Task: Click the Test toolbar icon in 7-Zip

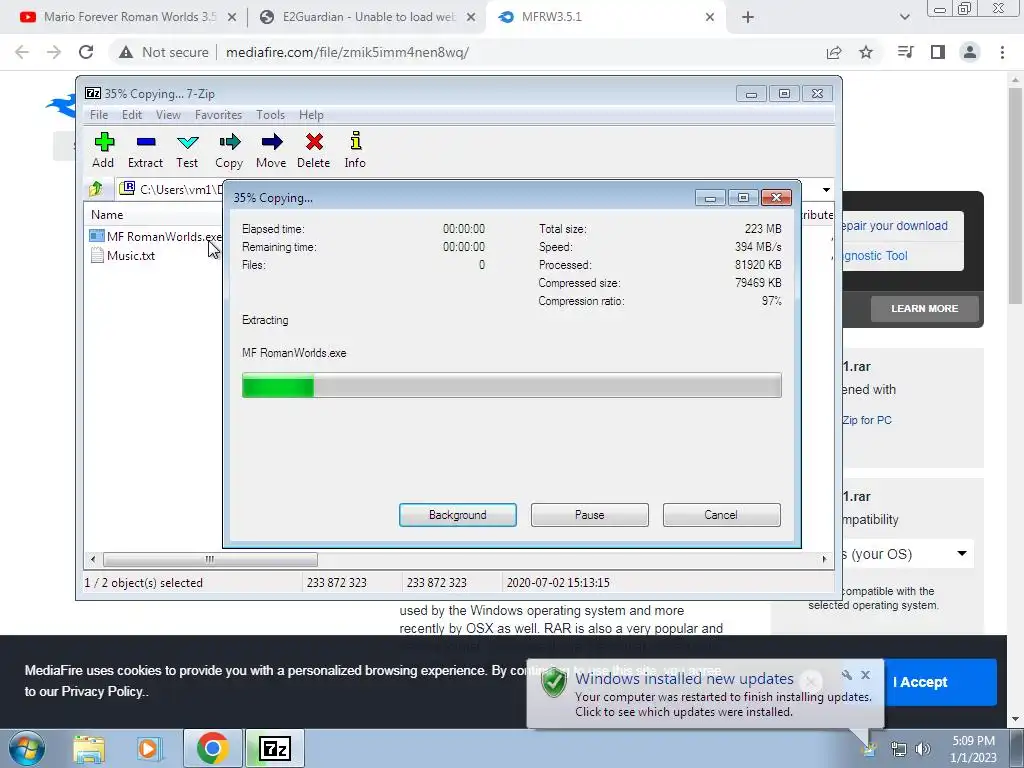Action: [x=187, y=150]
